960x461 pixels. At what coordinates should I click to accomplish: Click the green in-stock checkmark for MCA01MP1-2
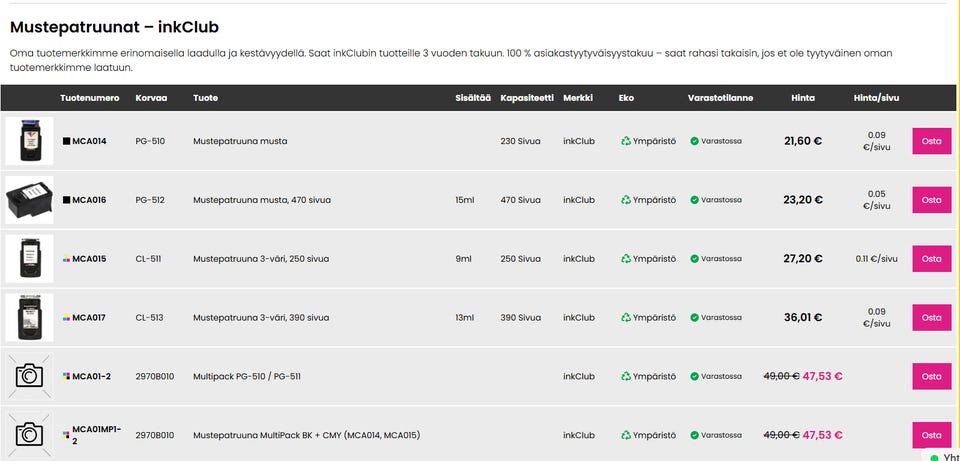click(x=694, y=435)
